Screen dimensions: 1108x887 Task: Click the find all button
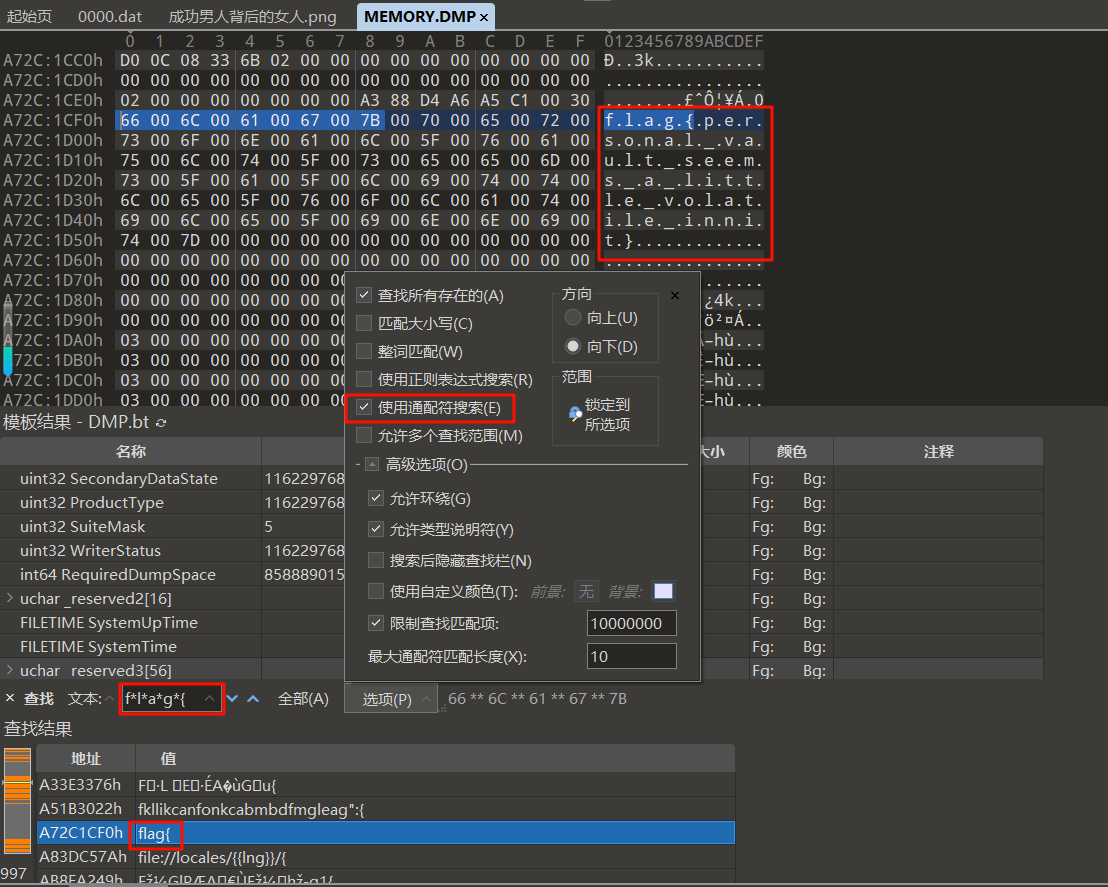(303, 699)
